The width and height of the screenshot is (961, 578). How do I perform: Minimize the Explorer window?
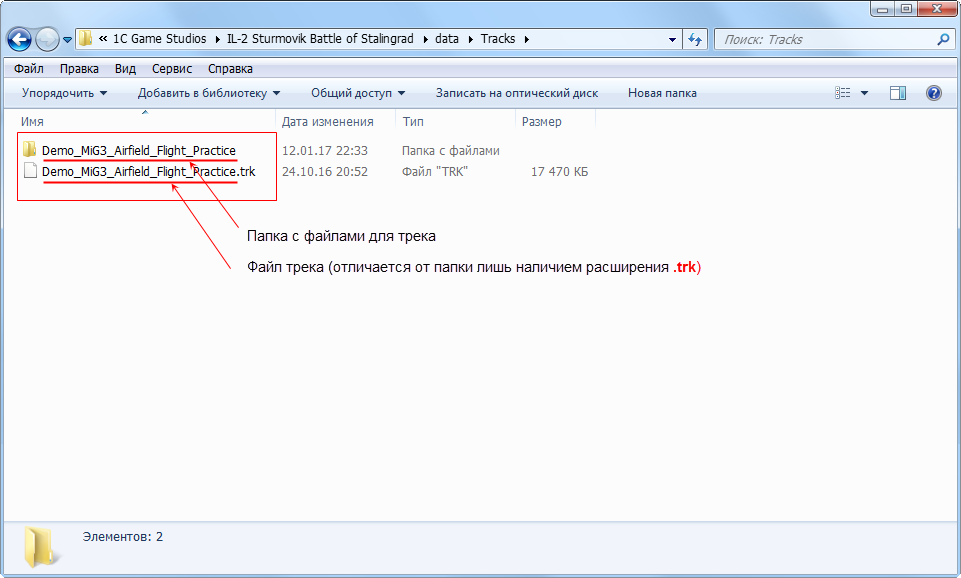(883, 9)
